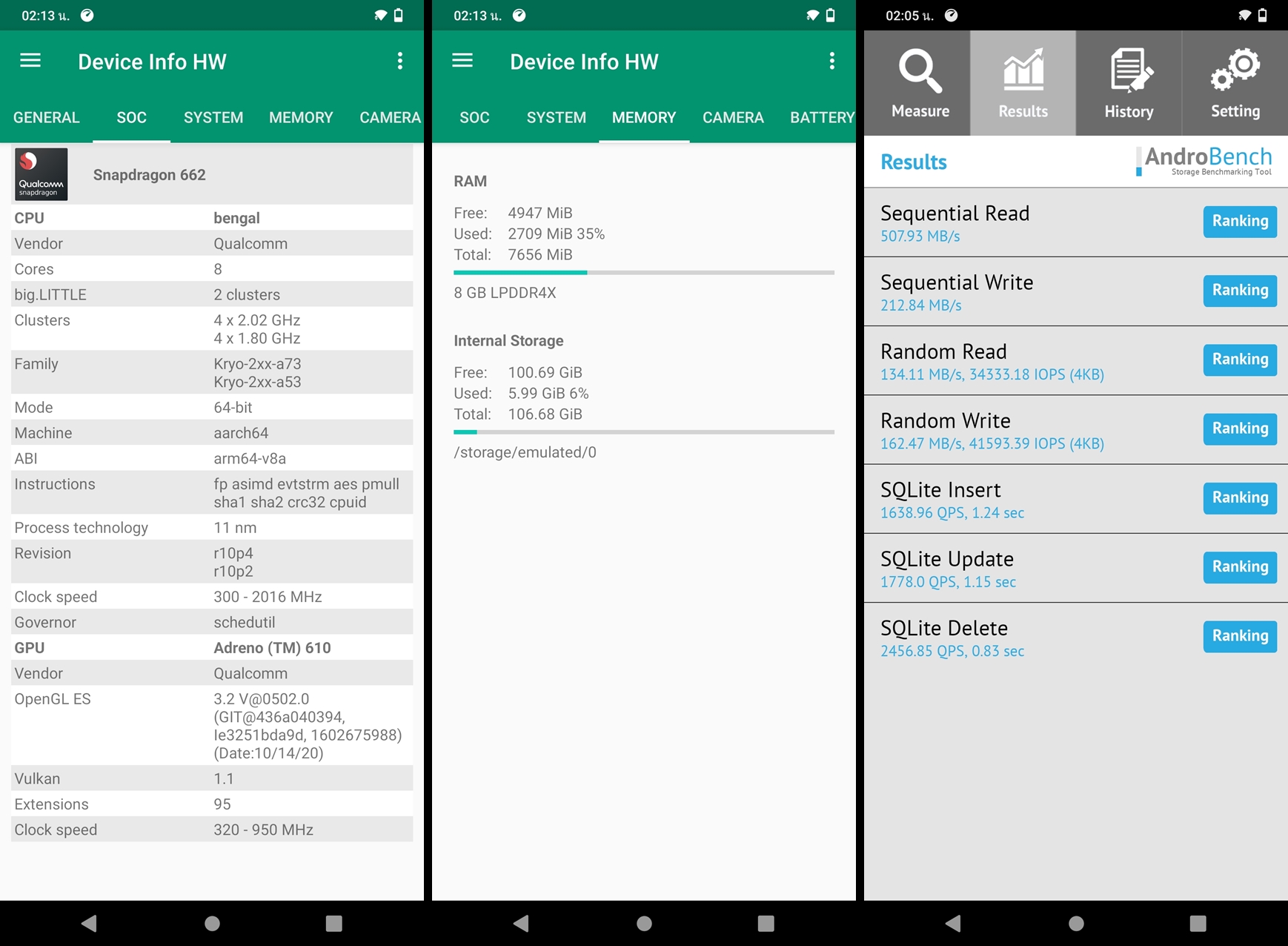
Task: Open the History tab in AndroBench
Action: (1129, 83)
